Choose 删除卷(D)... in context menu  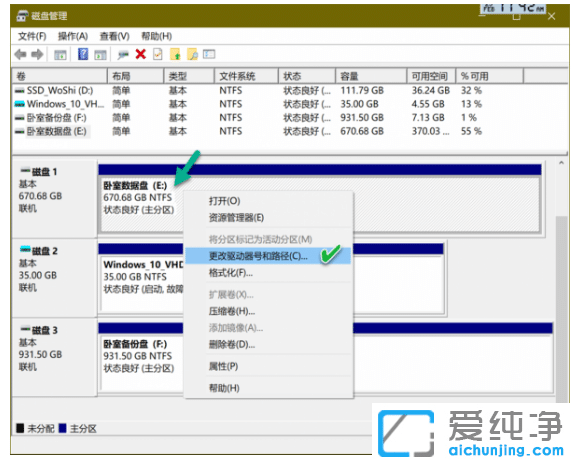(x=268, y=344)
